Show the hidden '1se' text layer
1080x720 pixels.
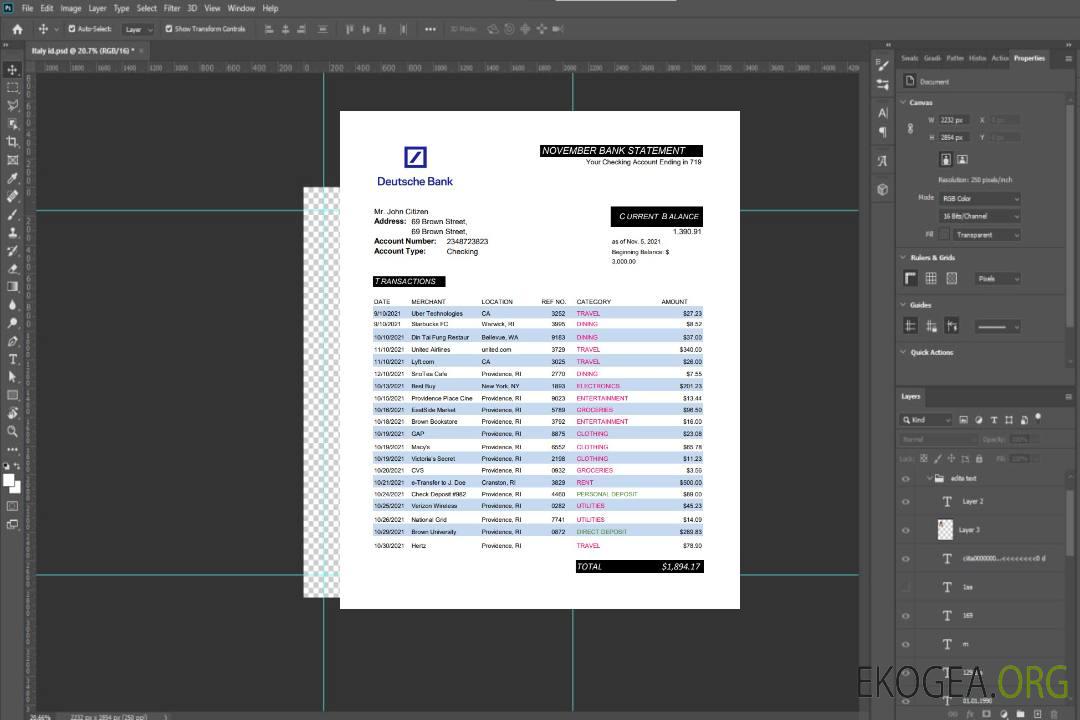(906, 588)
